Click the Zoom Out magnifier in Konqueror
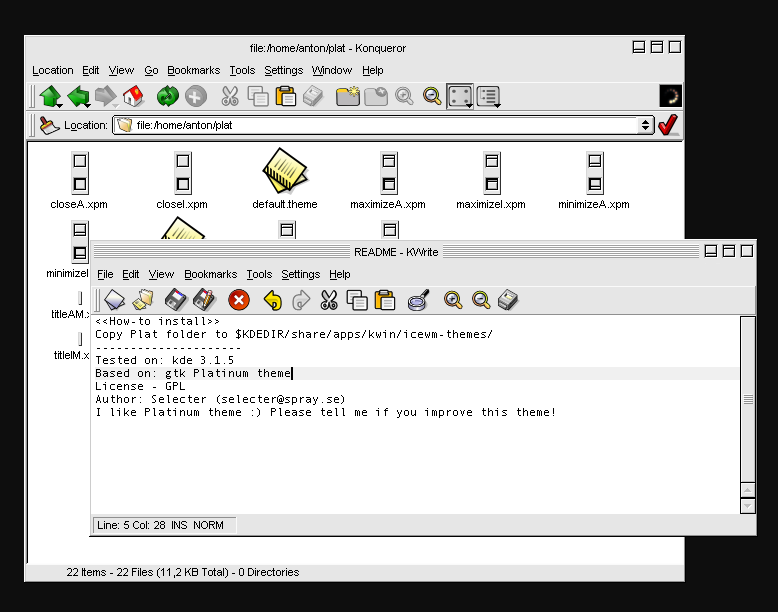The height and width of the screenshot is (612, 778). pos(432,96)
